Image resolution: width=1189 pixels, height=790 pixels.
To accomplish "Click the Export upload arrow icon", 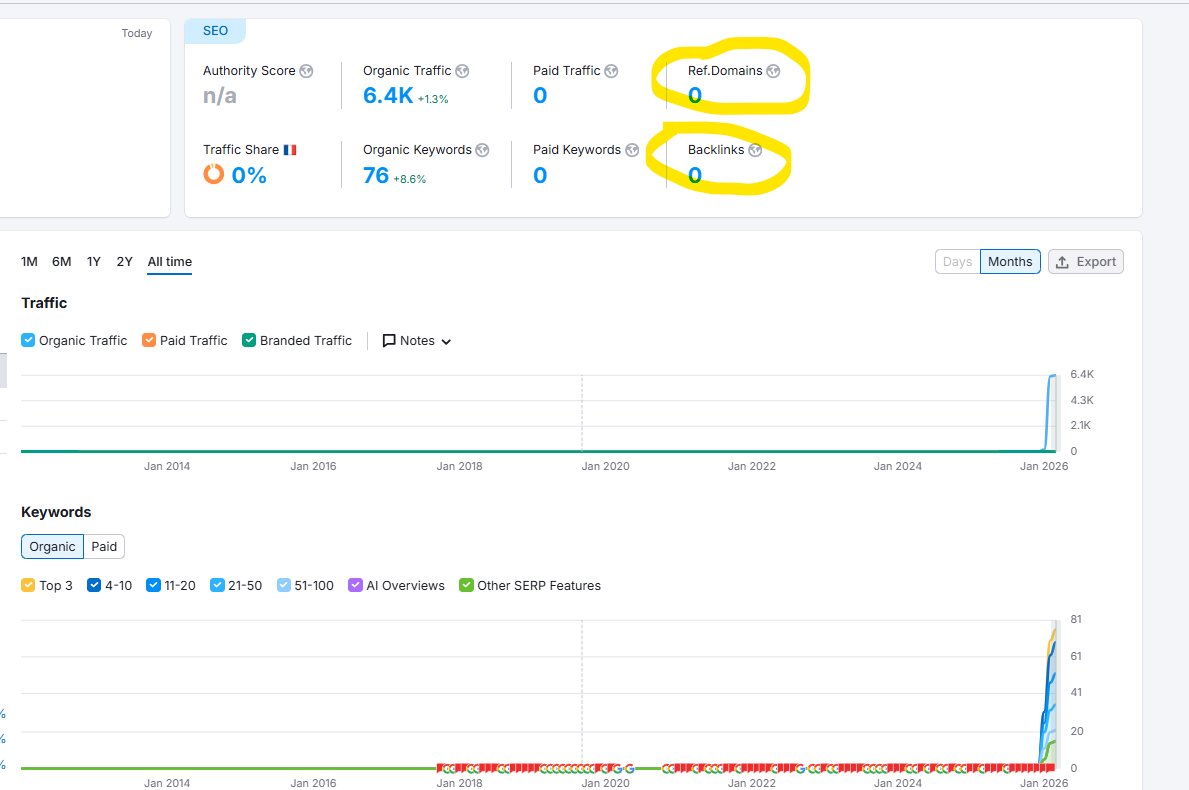I will click(1062, 262).
